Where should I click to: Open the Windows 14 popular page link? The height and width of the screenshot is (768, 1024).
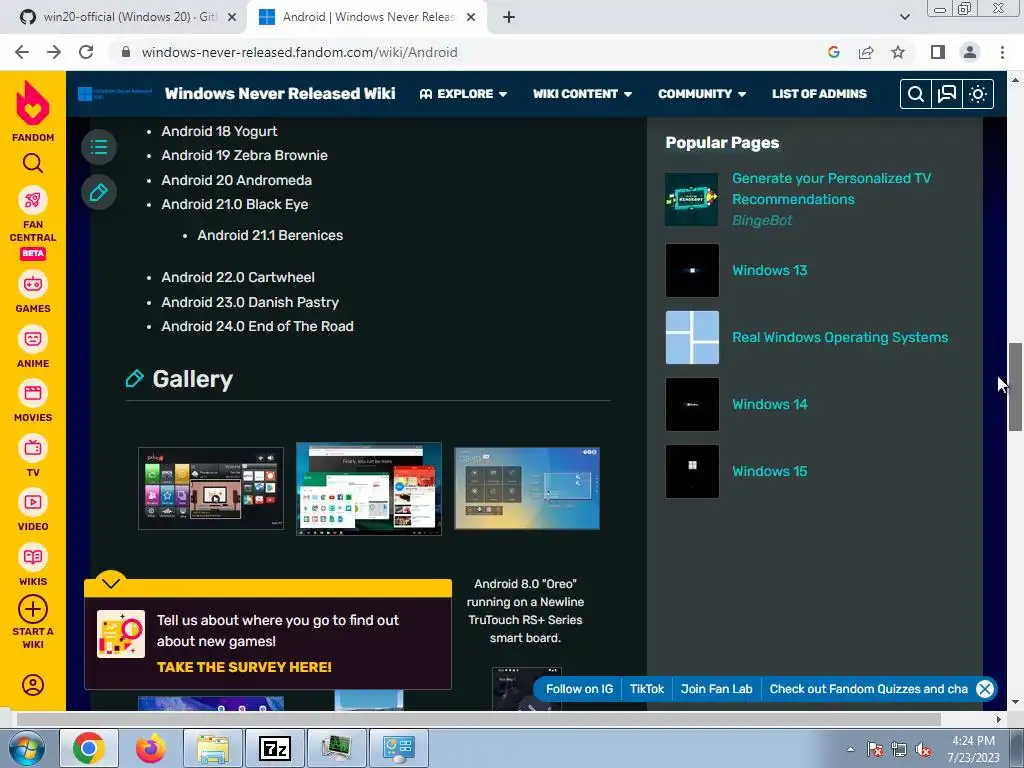(x=769, y=404)
